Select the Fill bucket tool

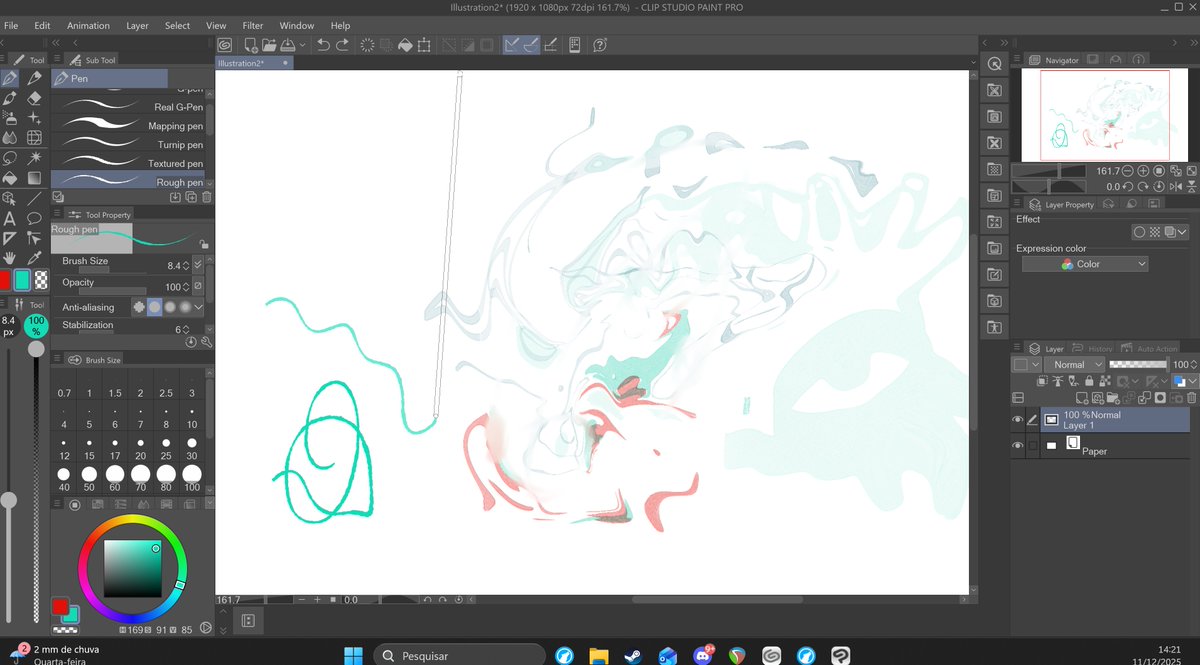[10, 177]
